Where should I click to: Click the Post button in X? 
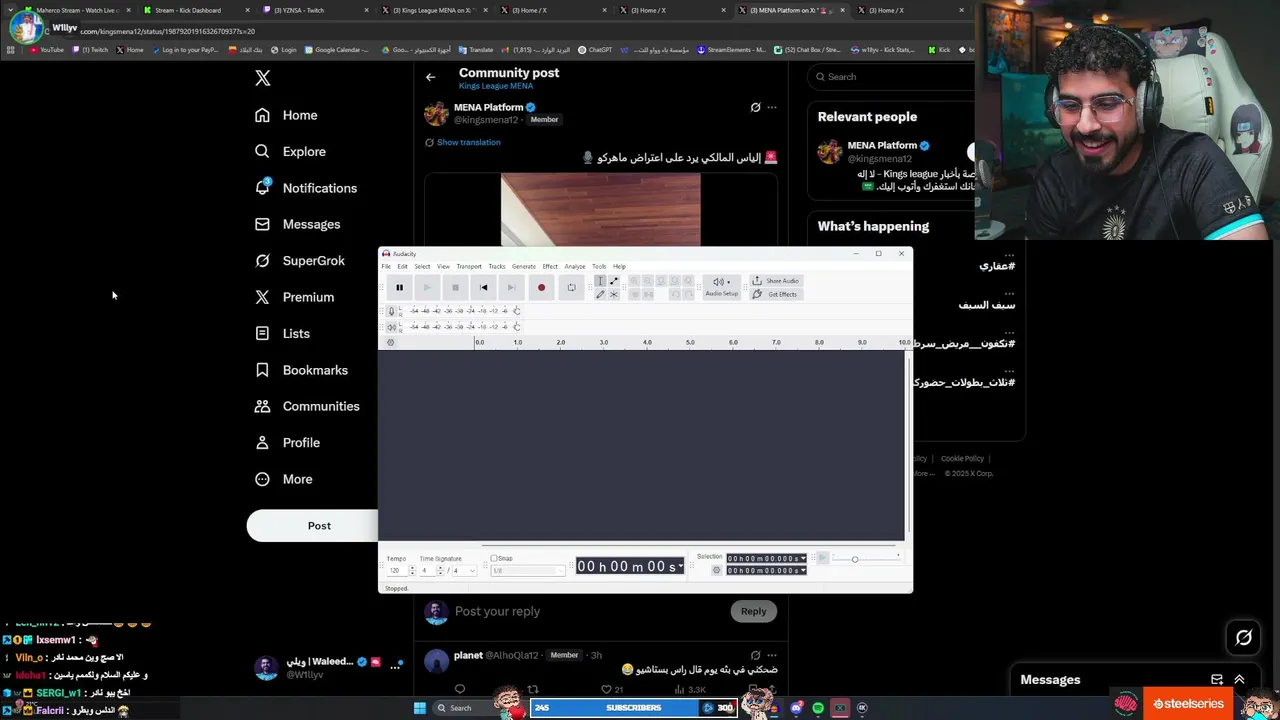pyautogui.click(x=319, y=526)
